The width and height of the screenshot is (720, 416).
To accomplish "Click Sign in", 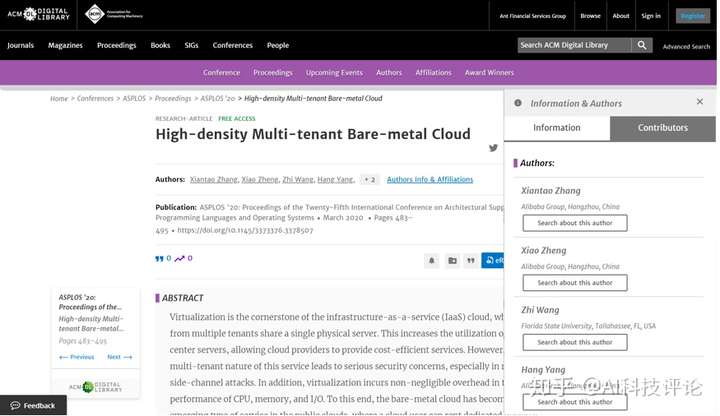I will pos(651,16).
